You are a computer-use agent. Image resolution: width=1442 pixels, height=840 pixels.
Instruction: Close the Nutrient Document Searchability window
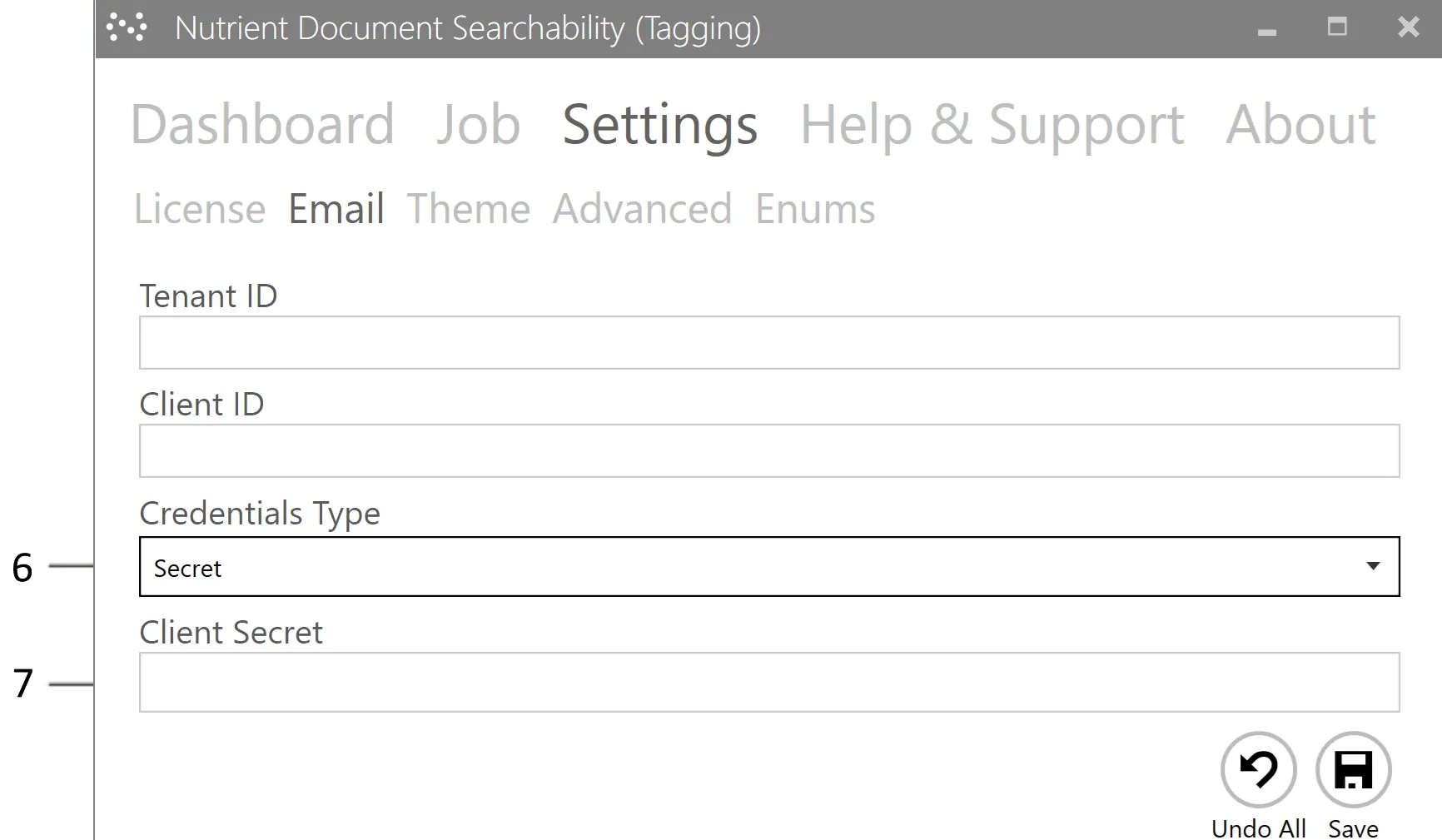(x=1408, y=27)
